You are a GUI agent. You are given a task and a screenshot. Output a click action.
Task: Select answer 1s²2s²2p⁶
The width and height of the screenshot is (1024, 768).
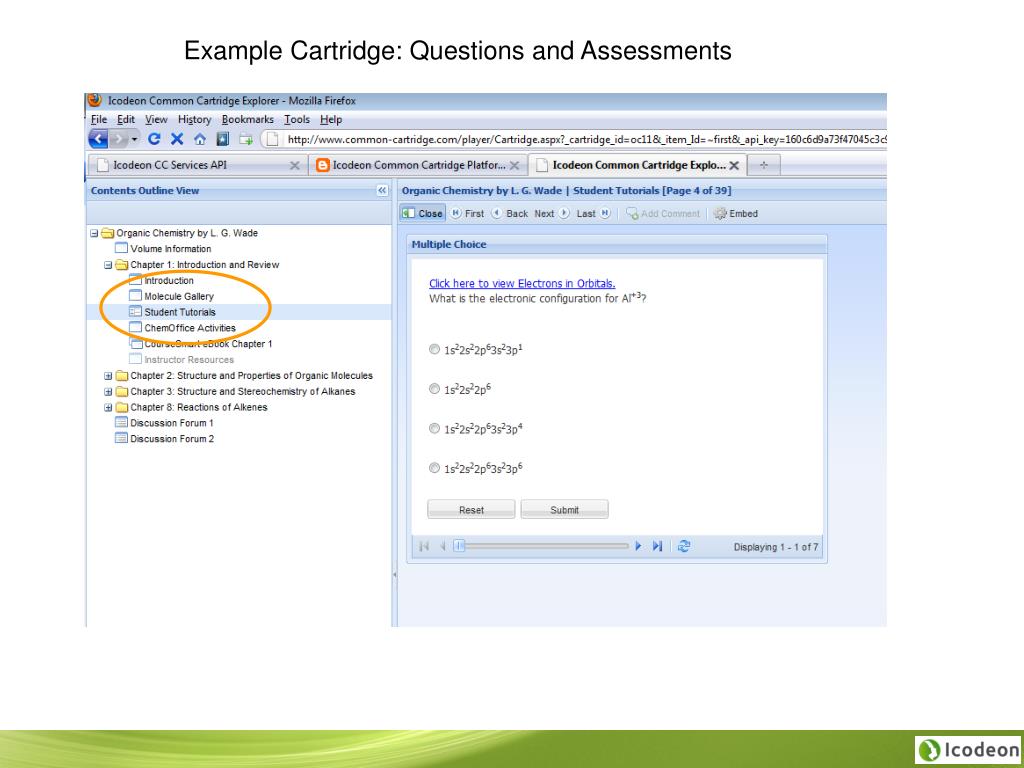(x=434, y=389)
